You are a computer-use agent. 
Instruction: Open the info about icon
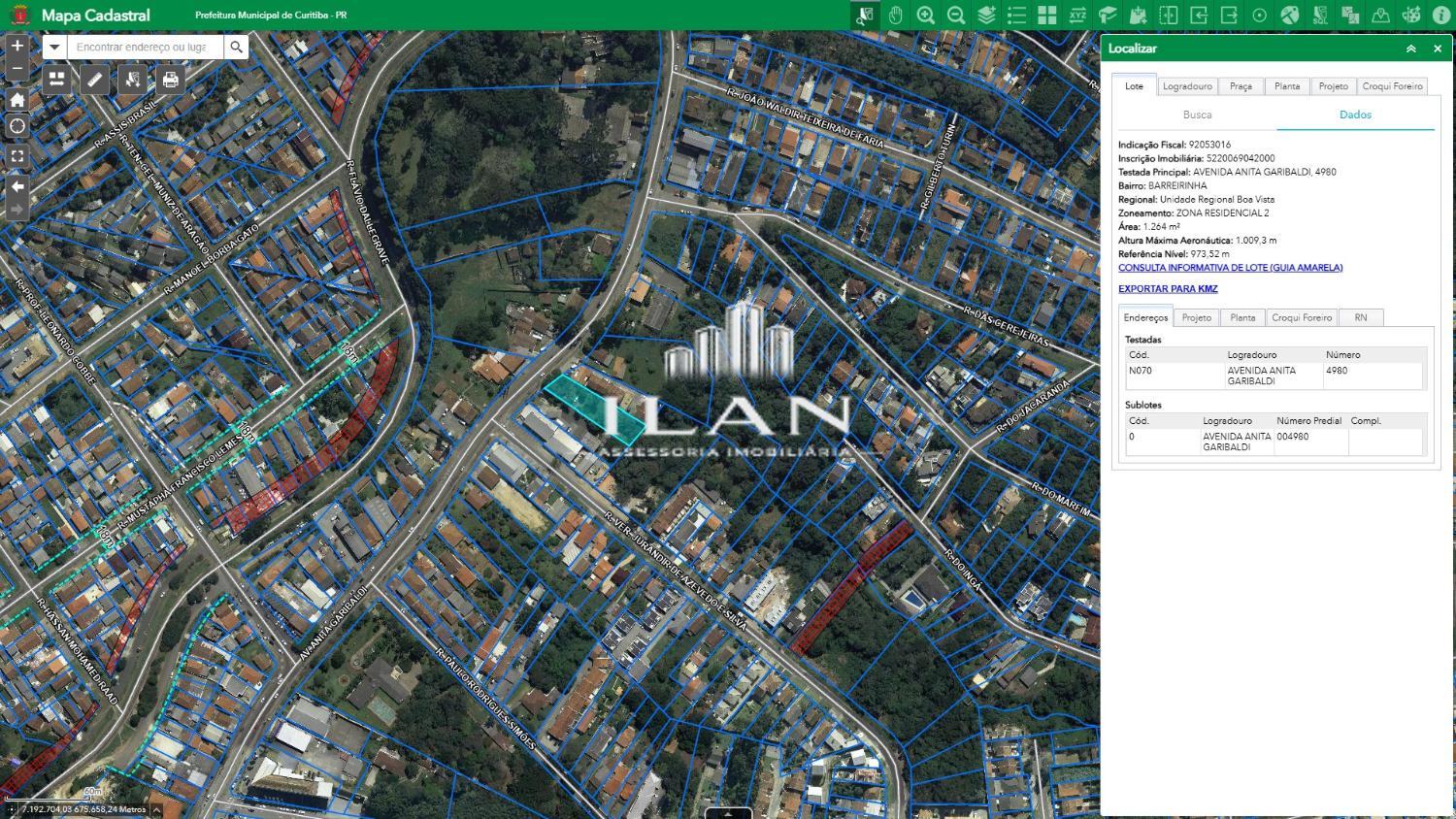[1440, 15]
